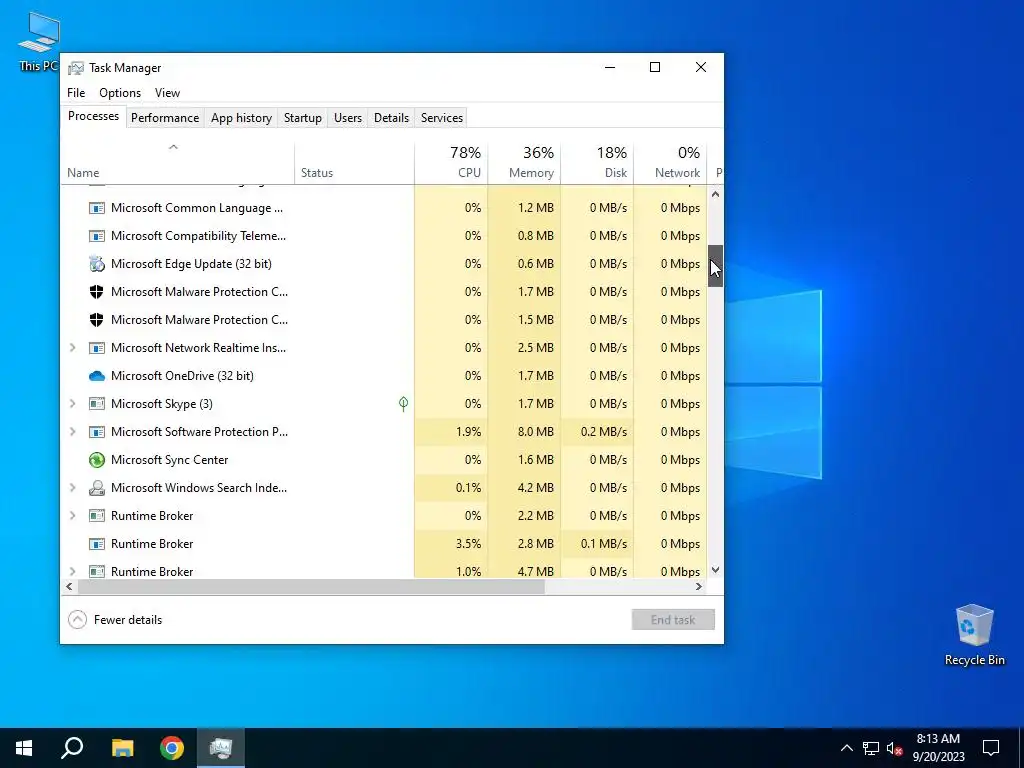Sort processes by the Name column
This screenshot has width=1024, height=768.
coord(177,163)
